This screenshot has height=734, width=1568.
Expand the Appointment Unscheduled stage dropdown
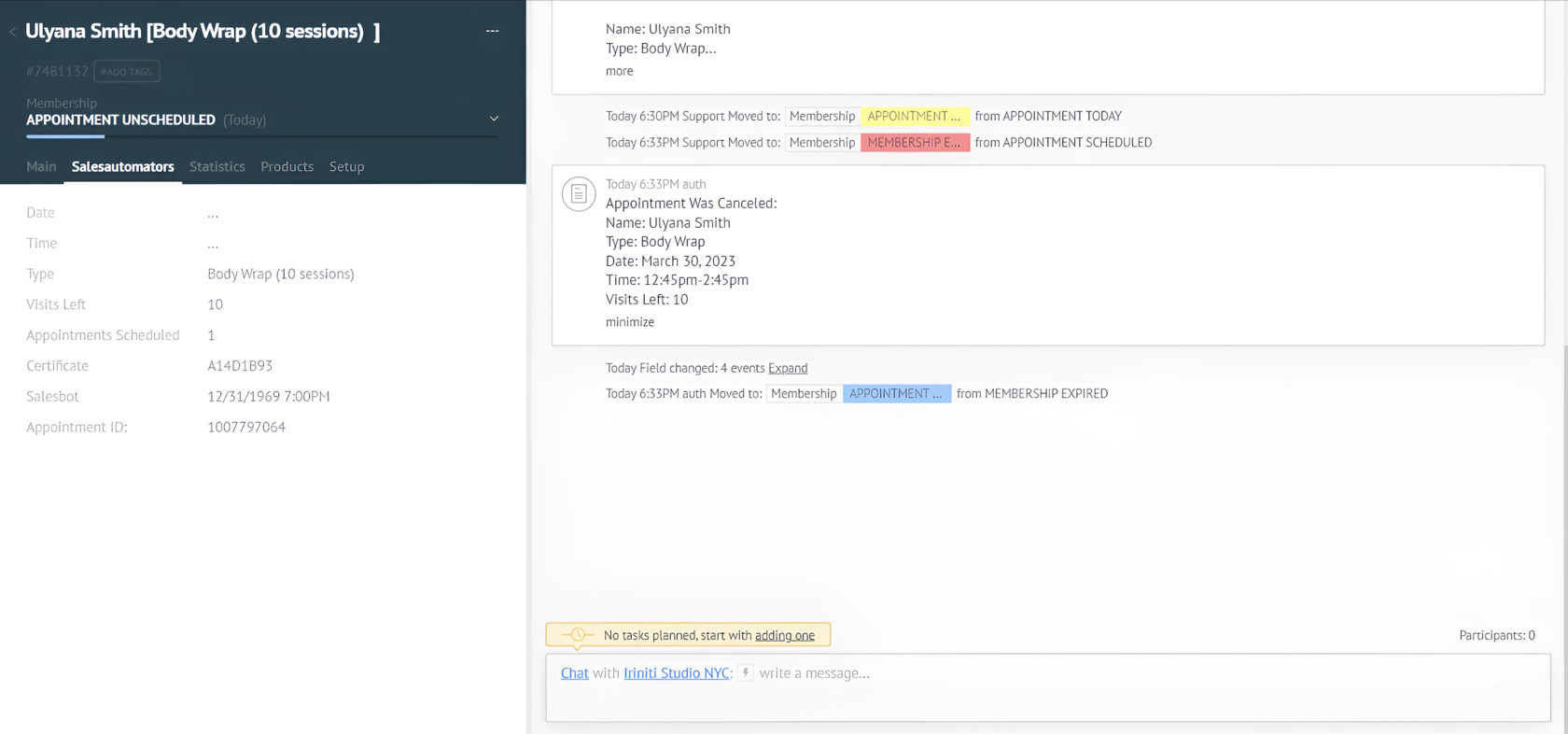click(x=494, y=119)
